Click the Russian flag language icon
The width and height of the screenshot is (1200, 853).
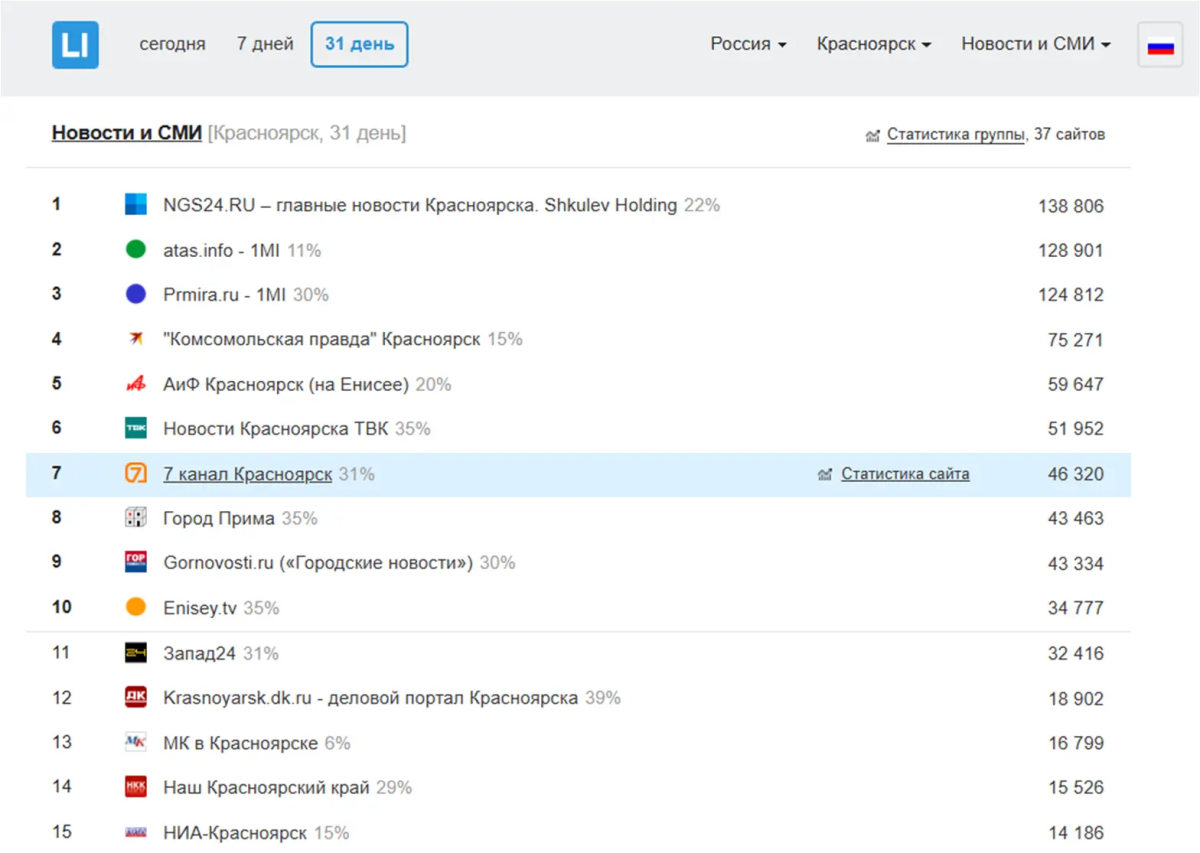click(x=1160, y=45)
